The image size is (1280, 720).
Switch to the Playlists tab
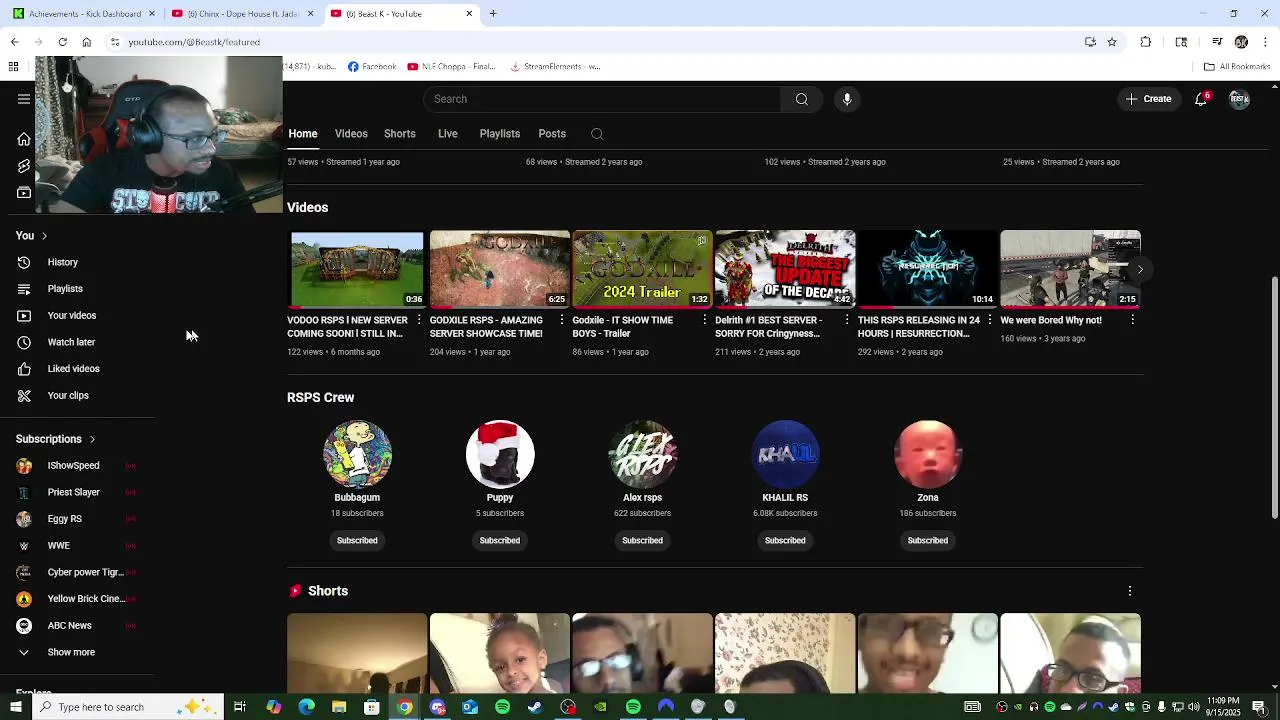point(500,134)
